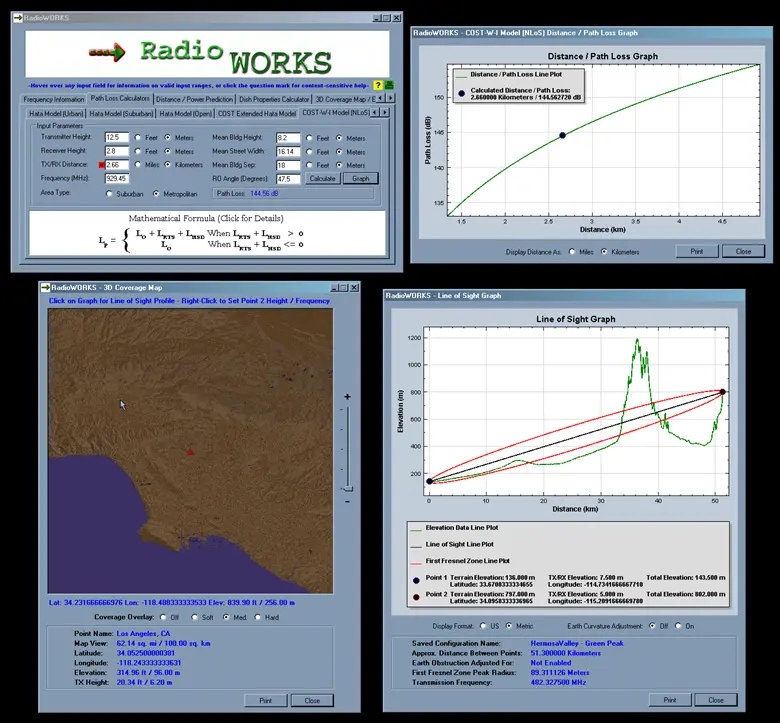Open the Frequency Information tab

(x=54, y=99)
